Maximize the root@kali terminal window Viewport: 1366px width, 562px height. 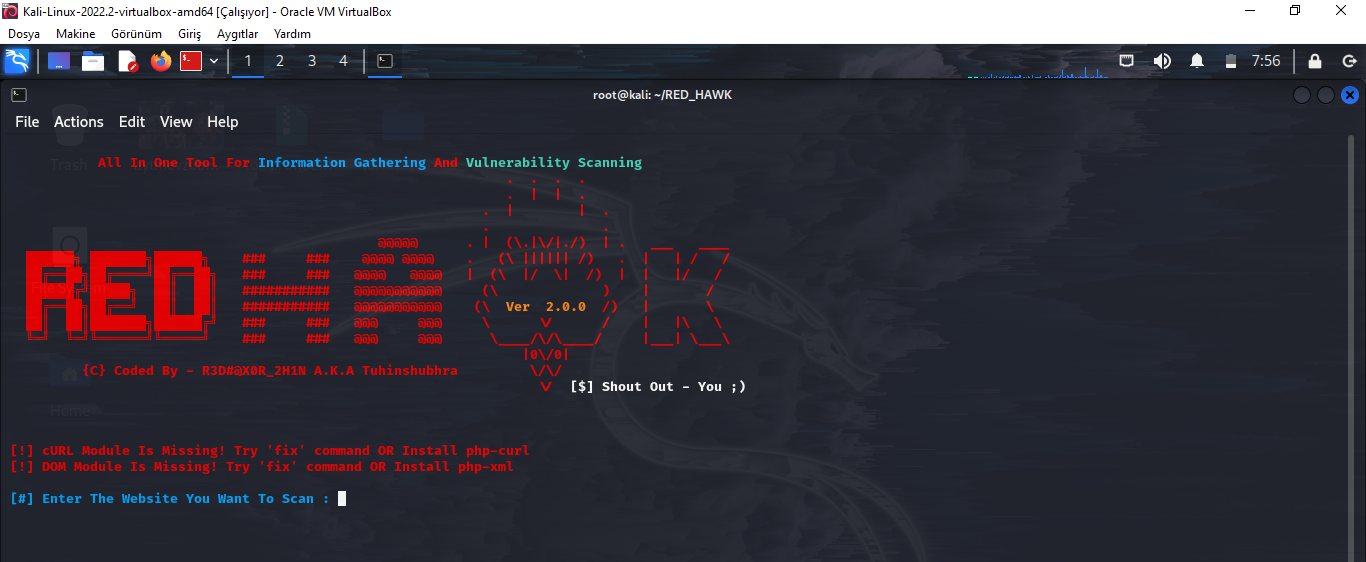tap(1326, 95)
